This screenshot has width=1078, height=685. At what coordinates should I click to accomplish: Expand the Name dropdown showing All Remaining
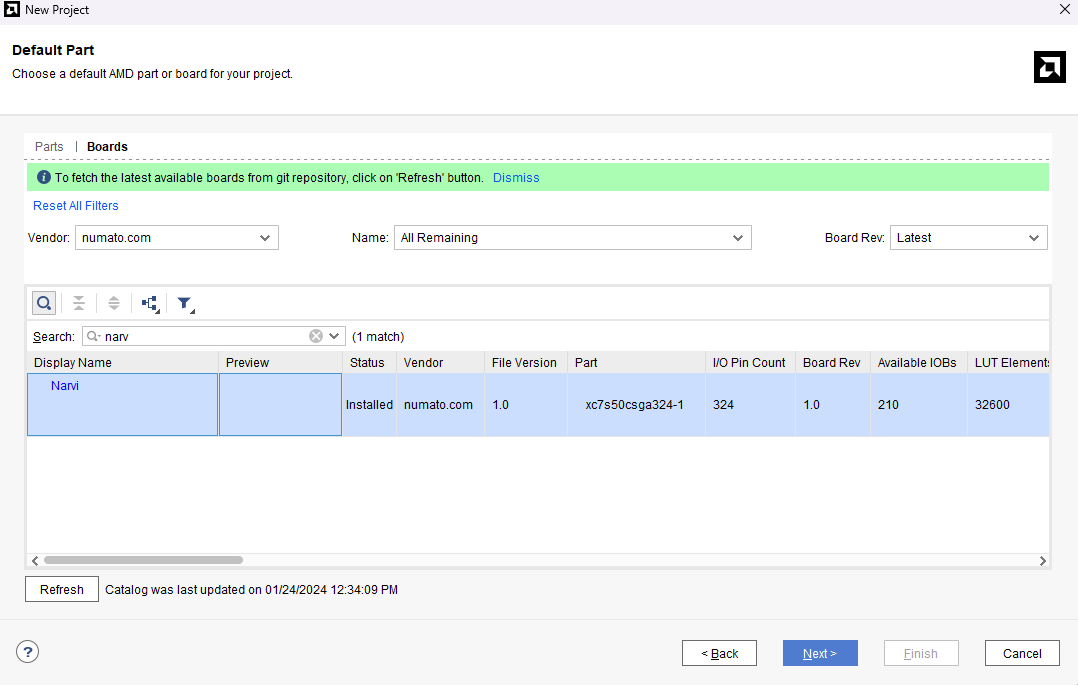[x=572, y=238]
